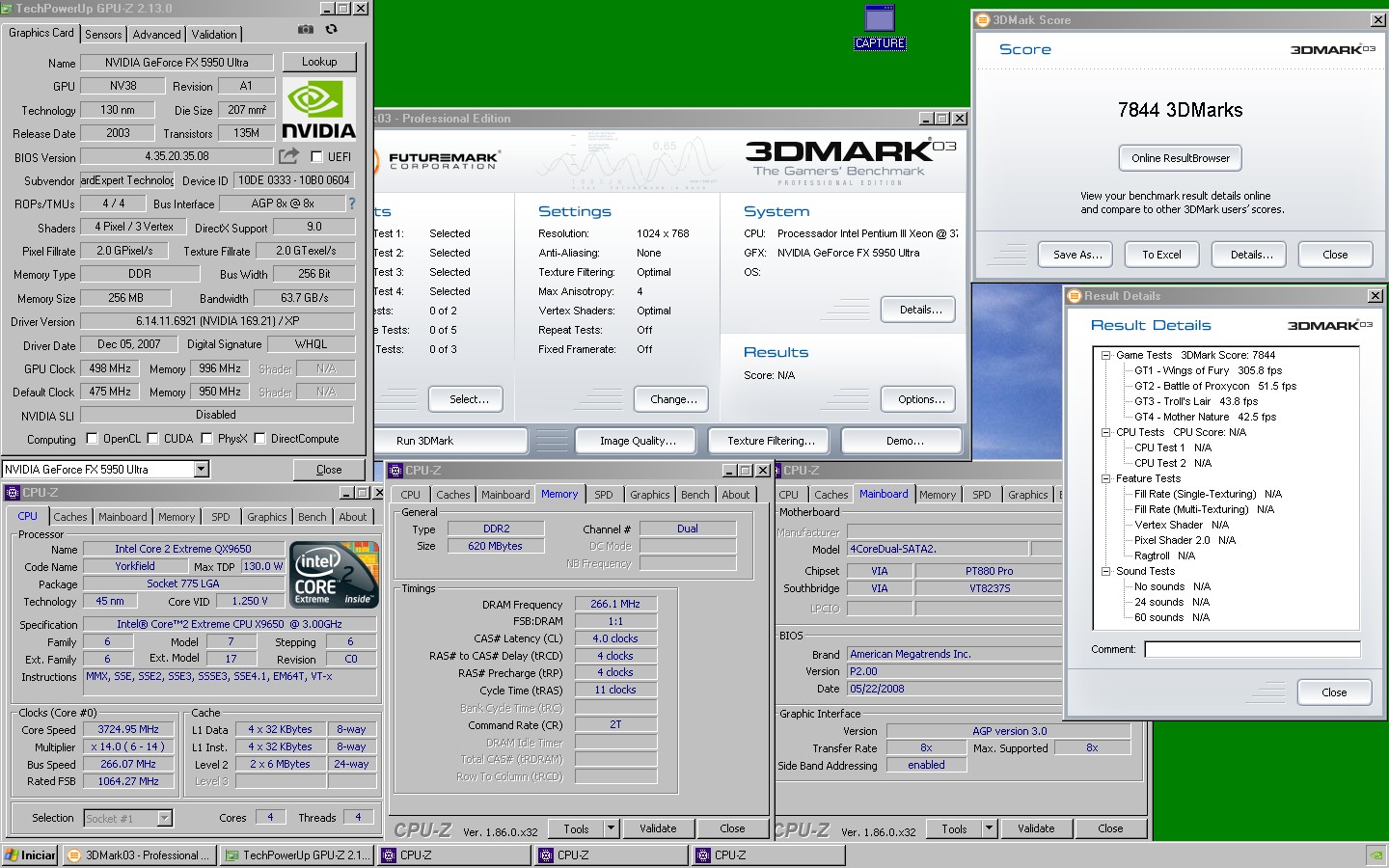This screenshot has height=868, width=1389.
Task: Click the Texture Filtering button
Action: pyautogui.click(x=771, y=441)
